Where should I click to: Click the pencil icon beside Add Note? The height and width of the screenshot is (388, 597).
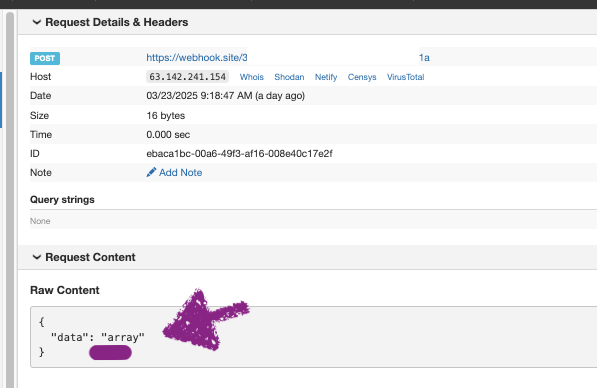tap(151, 172)
